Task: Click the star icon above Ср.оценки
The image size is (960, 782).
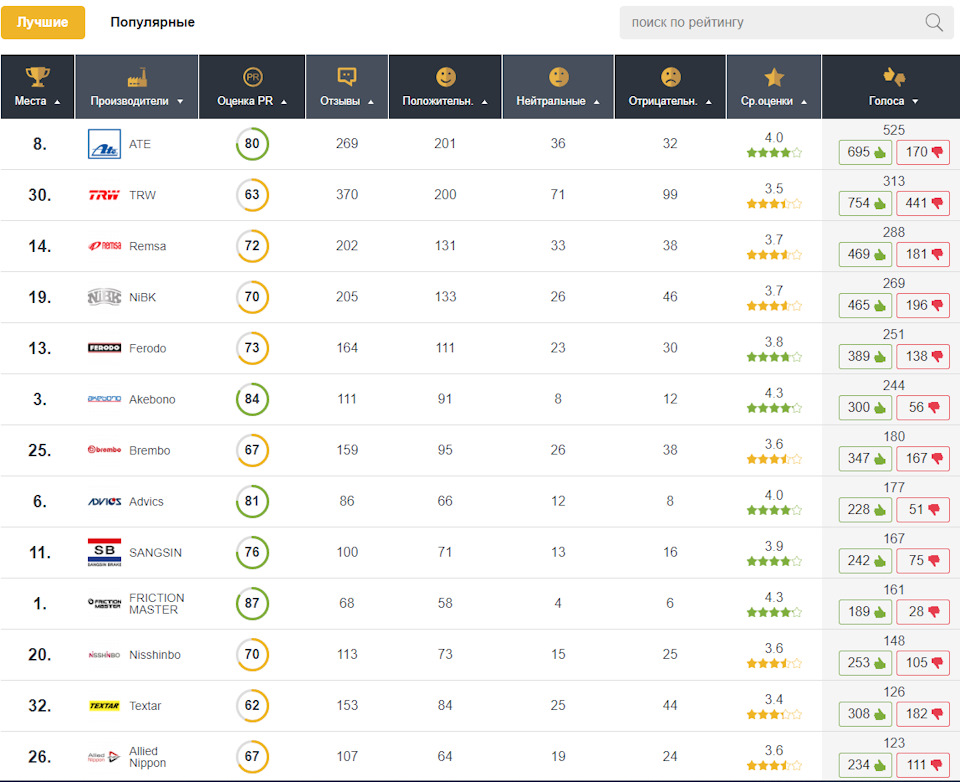Action: (x=774, y=77)
